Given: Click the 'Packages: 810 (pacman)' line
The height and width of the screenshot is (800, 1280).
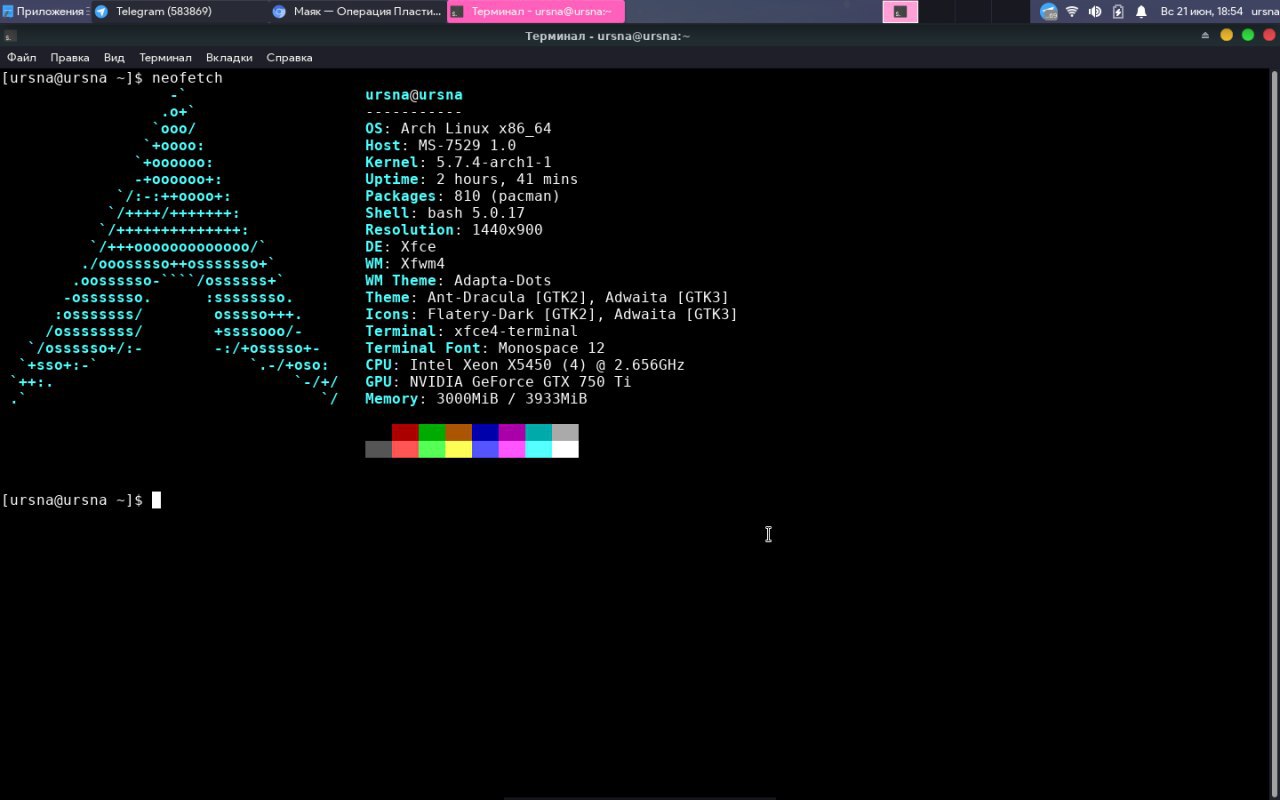Looking at the screenshot, I should [x=462, y=197].
